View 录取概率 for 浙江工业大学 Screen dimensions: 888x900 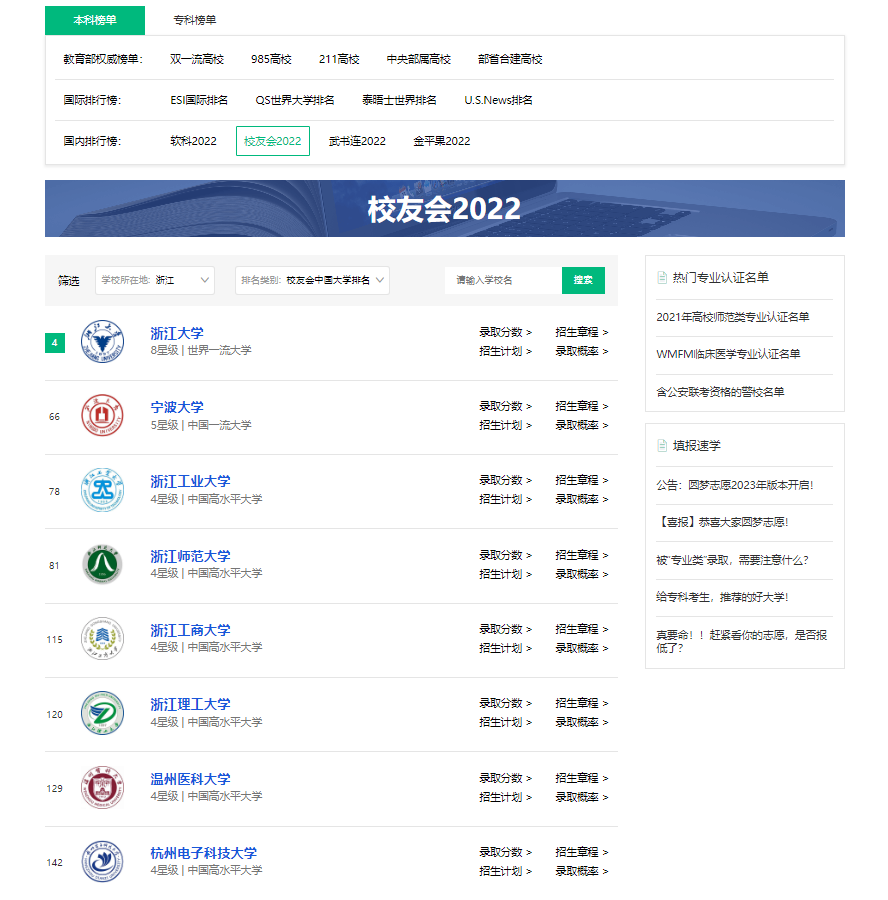[582, 499]
